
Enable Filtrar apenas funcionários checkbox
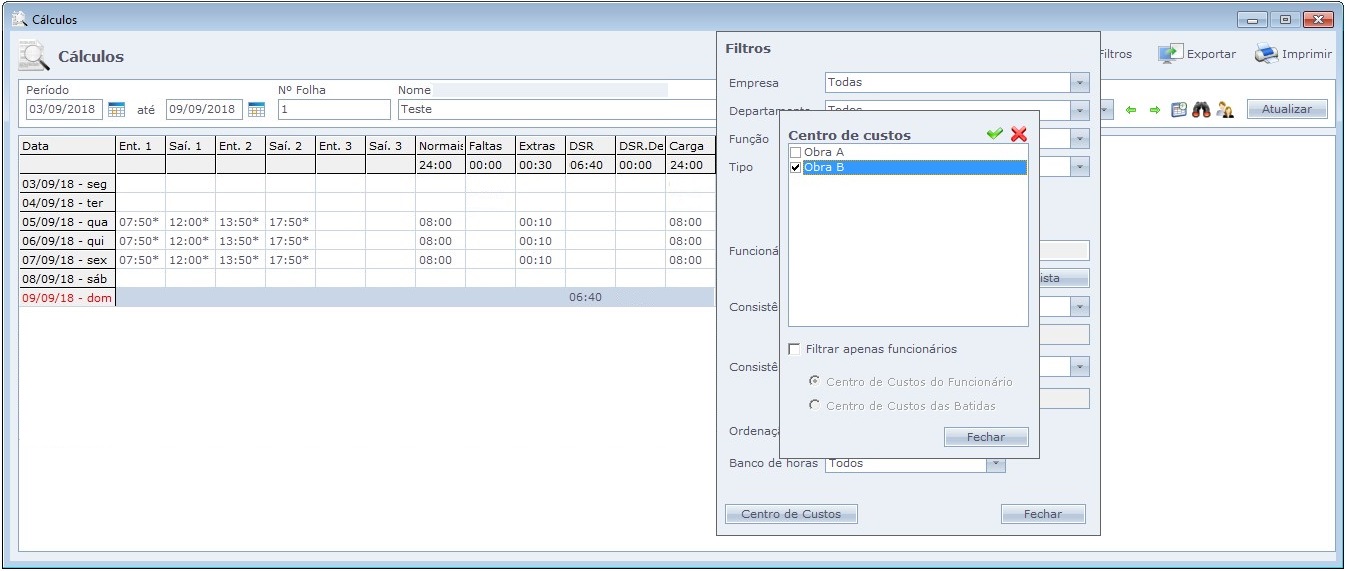click(x=795, y=349)
